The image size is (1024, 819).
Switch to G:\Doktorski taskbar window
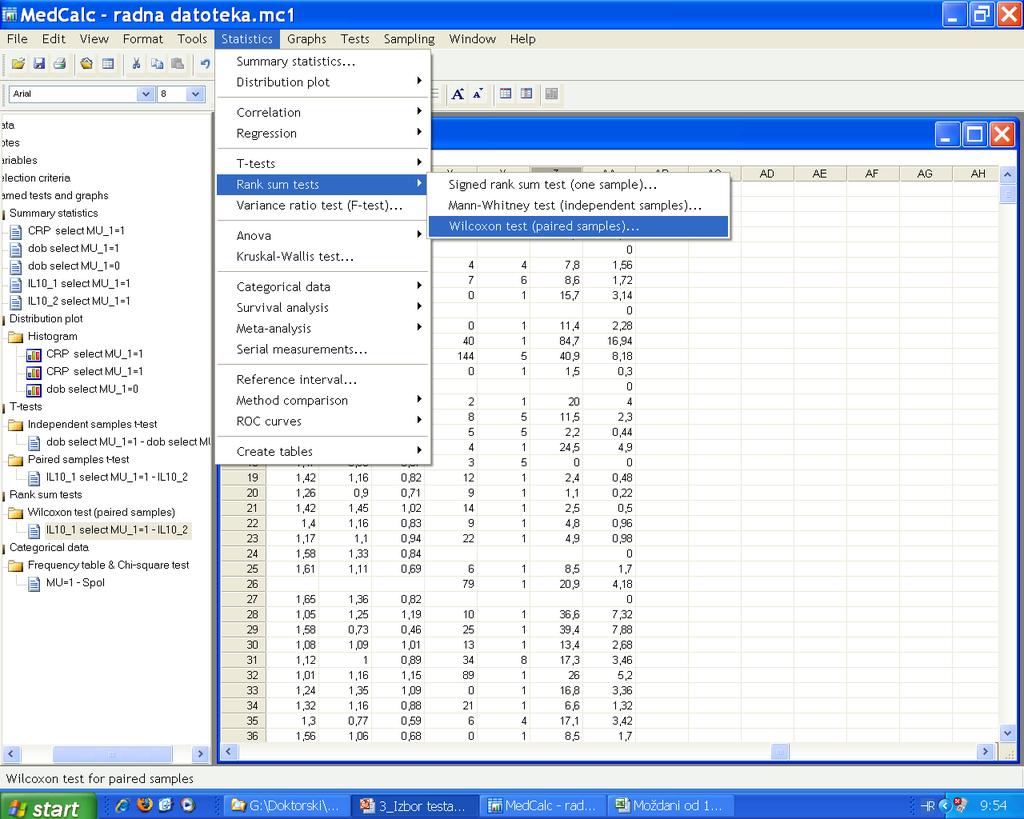pos(286,806)
